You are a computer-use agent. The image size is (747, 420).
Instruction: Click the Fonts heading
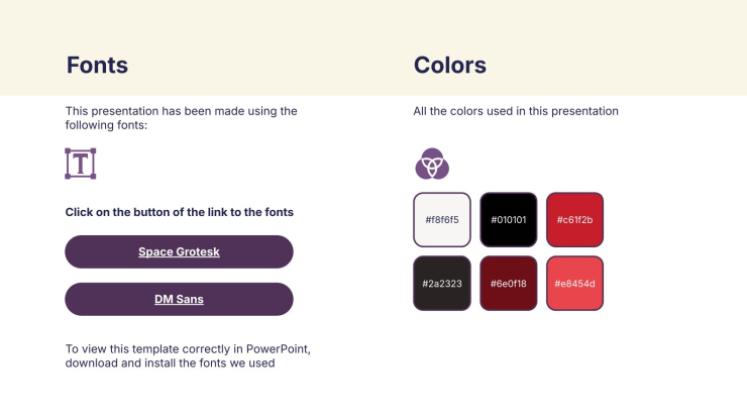point(97,66)
